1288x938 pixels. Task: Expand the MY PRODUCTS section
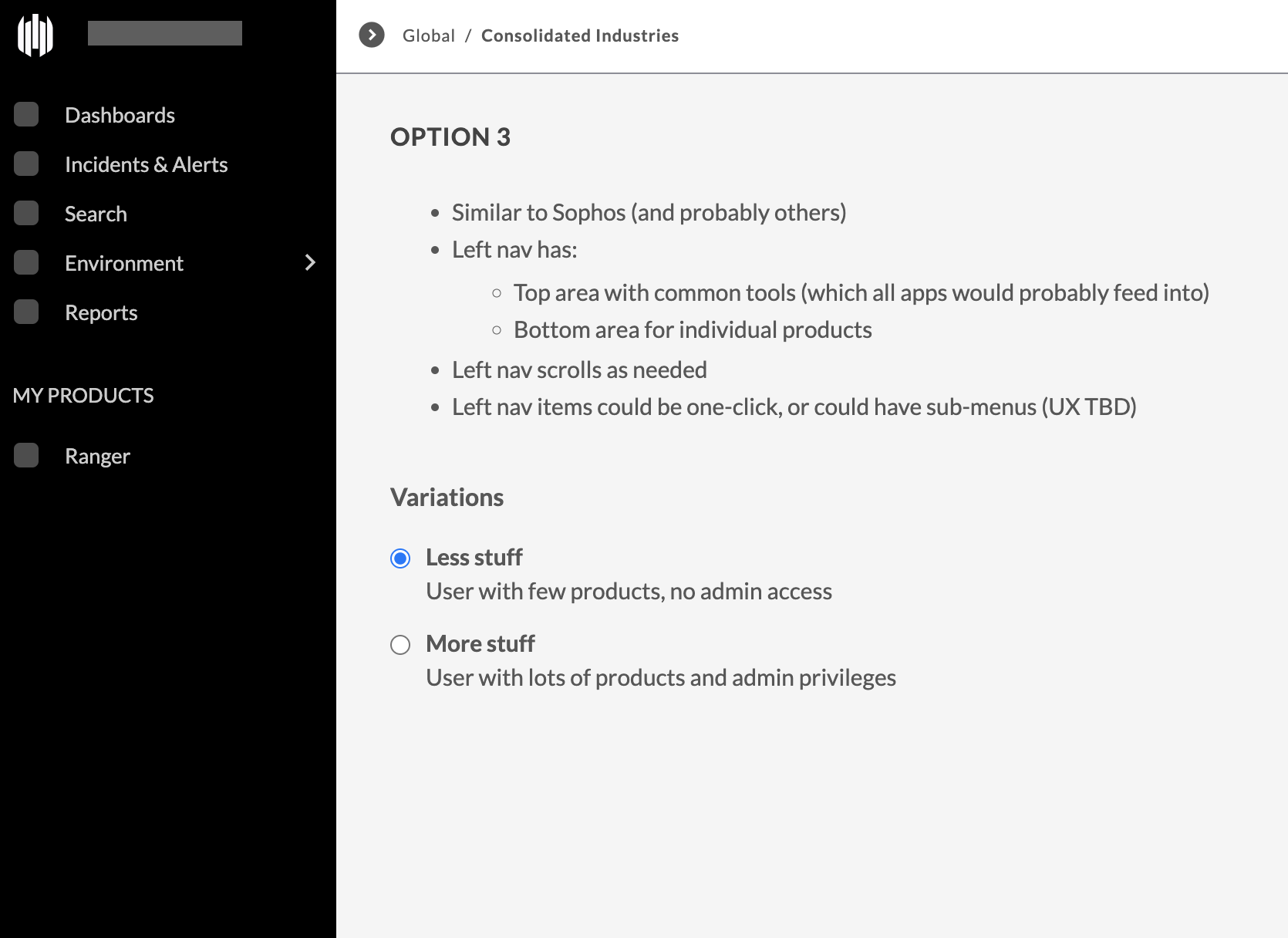(x=83, y=395)
